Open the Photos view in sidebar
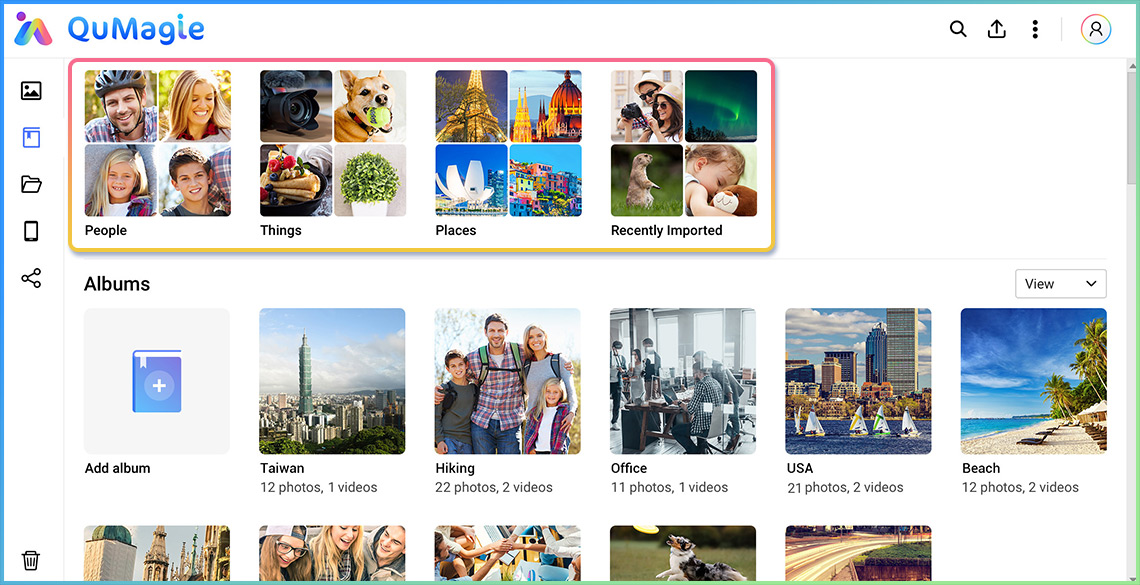This screenshot has width=1140, height=585. point(31,91)
